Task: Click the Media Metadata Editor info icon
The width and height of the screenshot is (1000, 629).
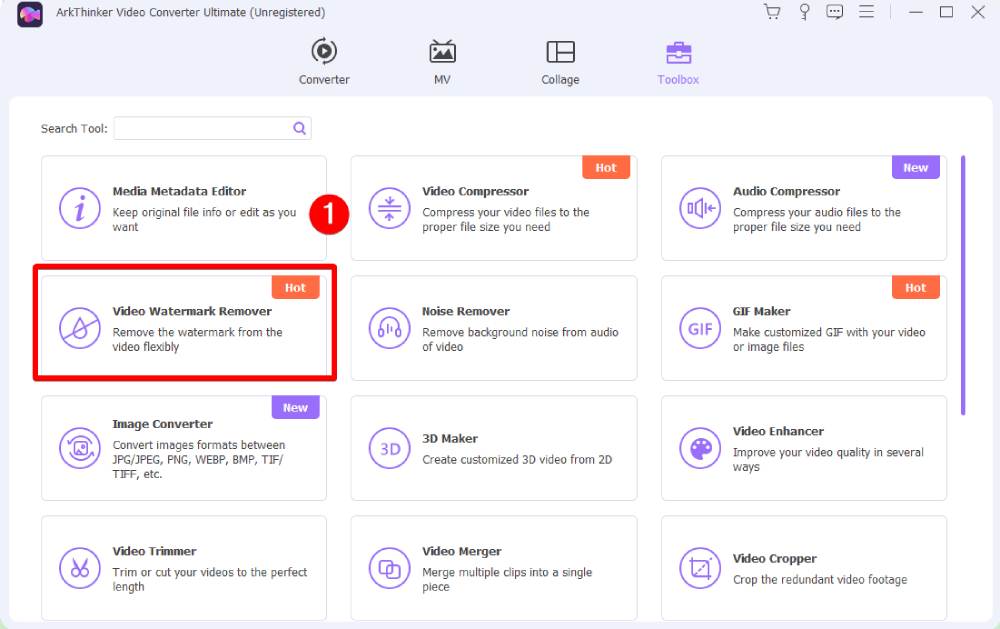Action: pos(80,208)
